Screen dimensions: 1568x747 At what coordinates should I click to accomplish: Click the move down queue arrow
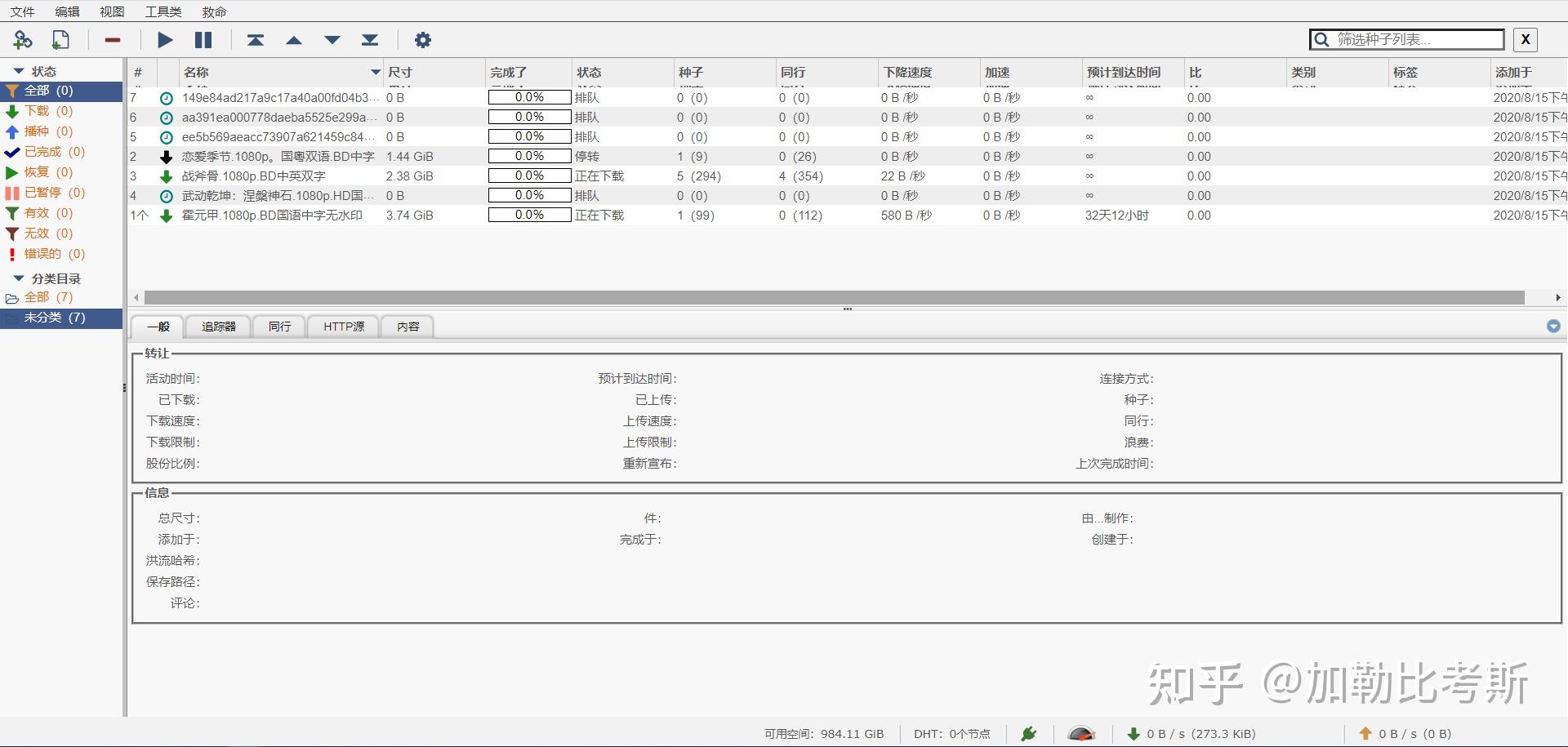(332, 40)
